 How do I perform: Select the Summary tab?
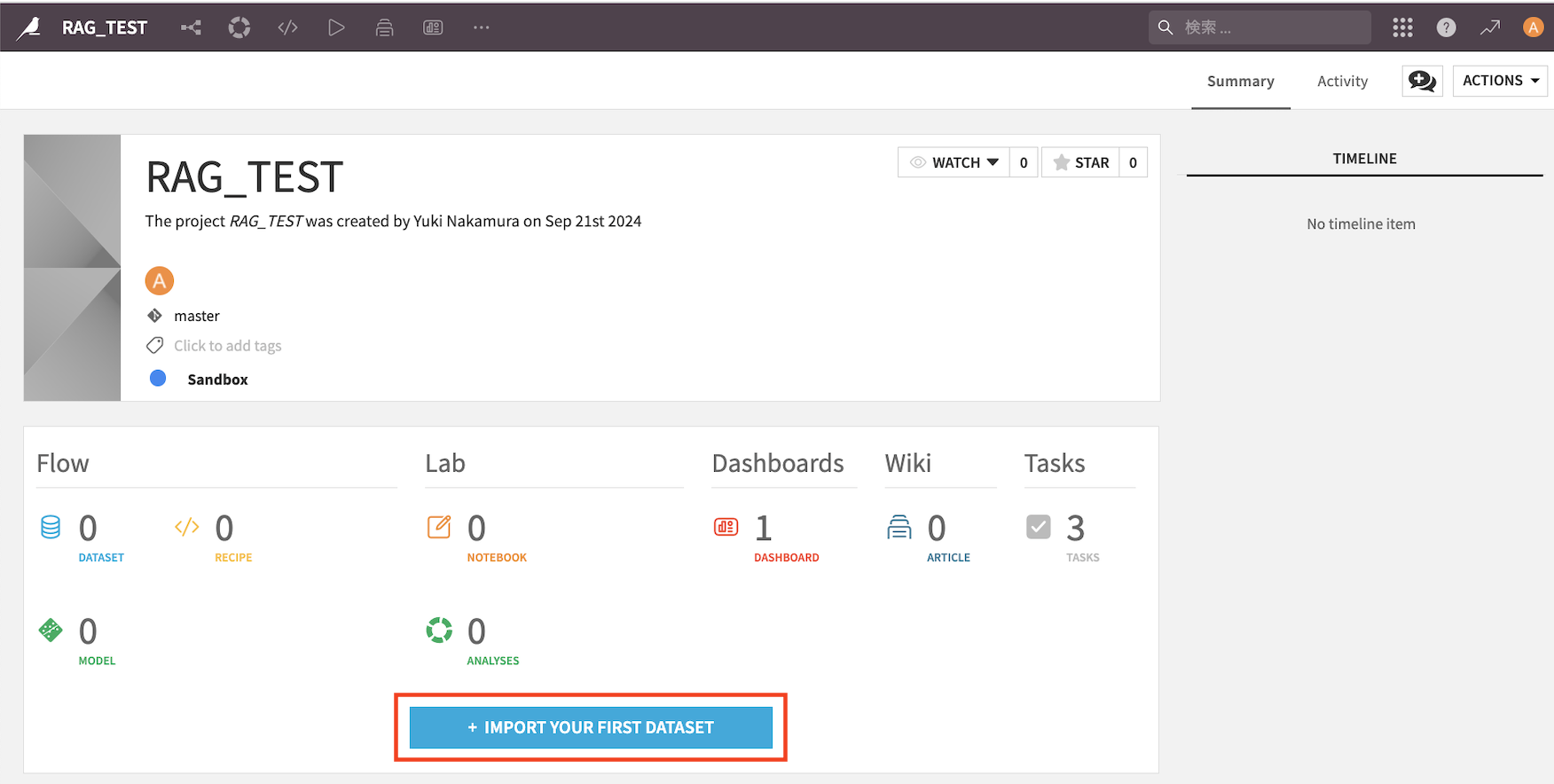1240,82
